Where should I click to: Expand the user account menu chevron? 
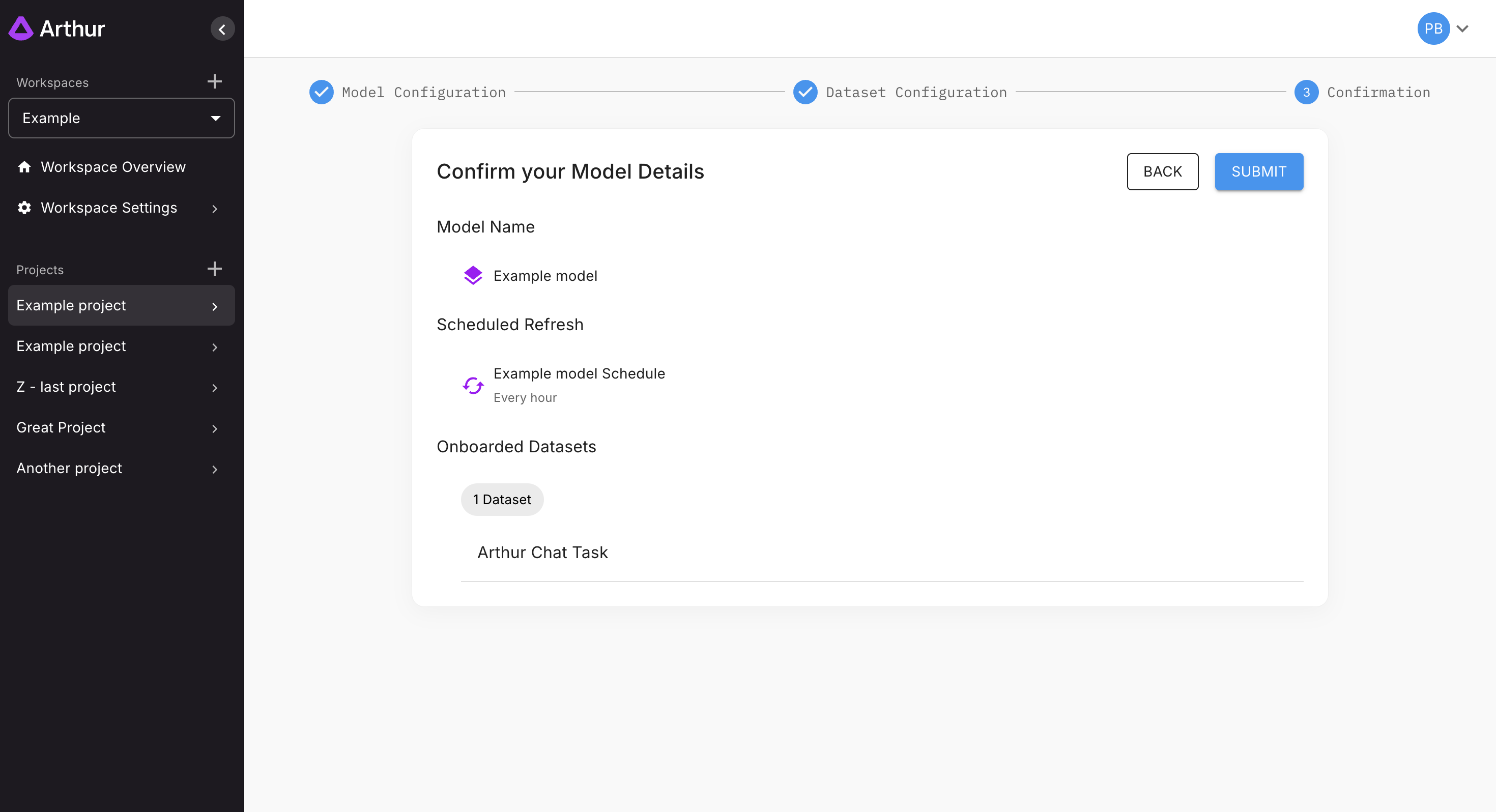1462,28
